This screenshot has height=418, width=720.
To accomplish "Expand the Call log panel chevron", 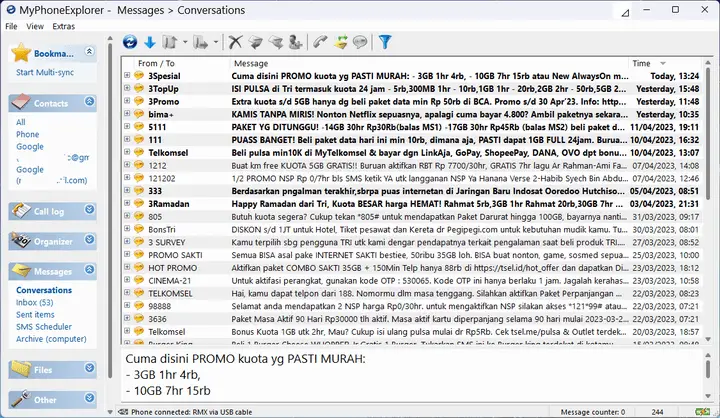I will point(90,209).
